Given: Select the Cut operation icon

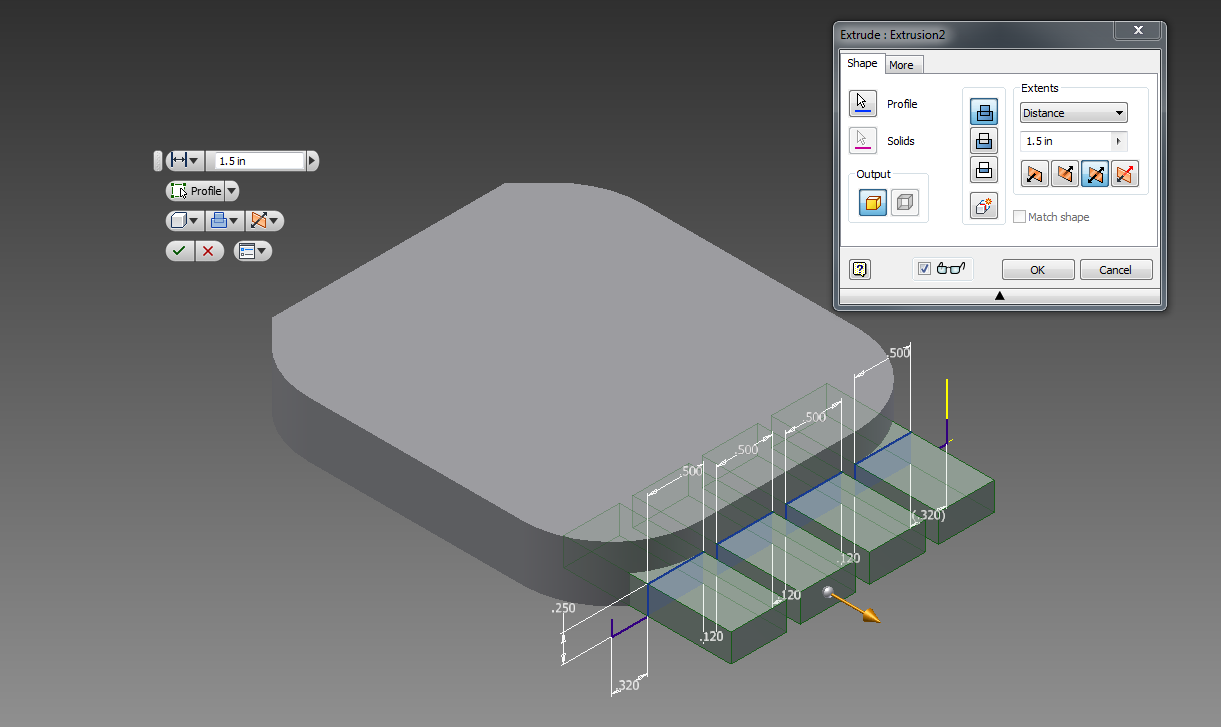Looking at the screenshot, I should pyautogui.click(x=984, y=140).
